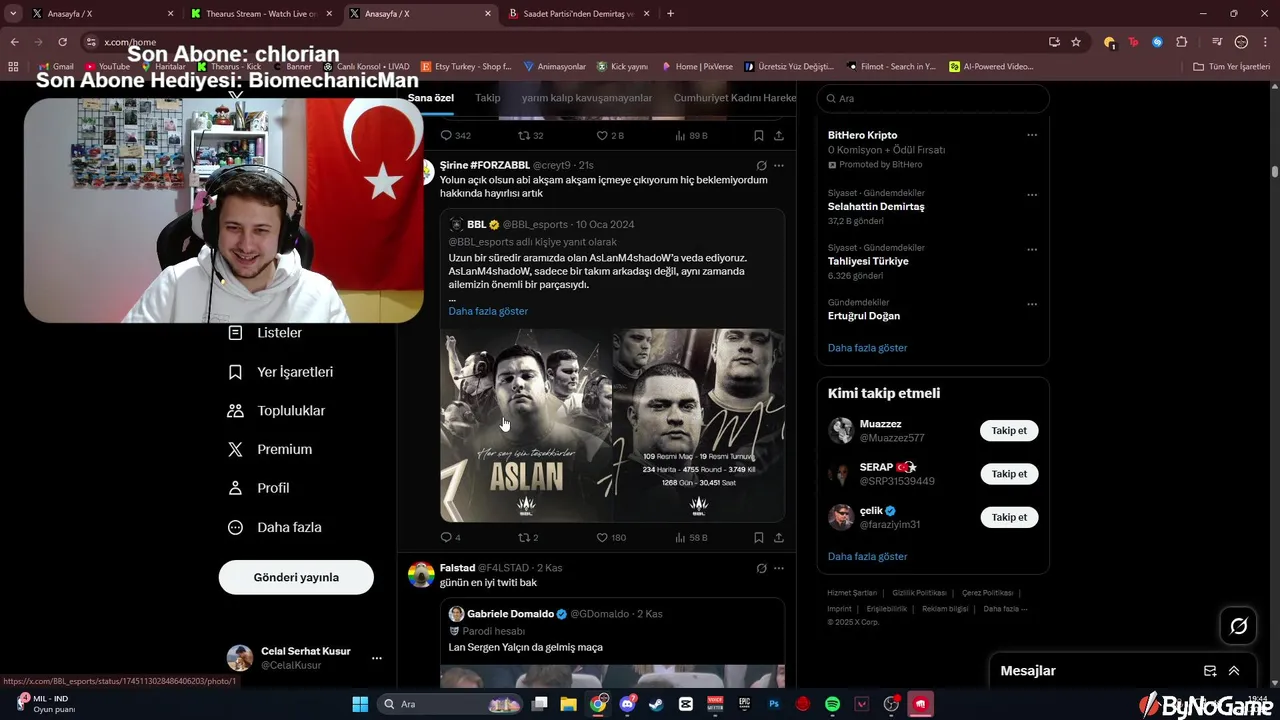Switch to Saadet Partisi'nden Demirtaş browser tab
This screenshot has width=1280, height=720.
(577, 14)
